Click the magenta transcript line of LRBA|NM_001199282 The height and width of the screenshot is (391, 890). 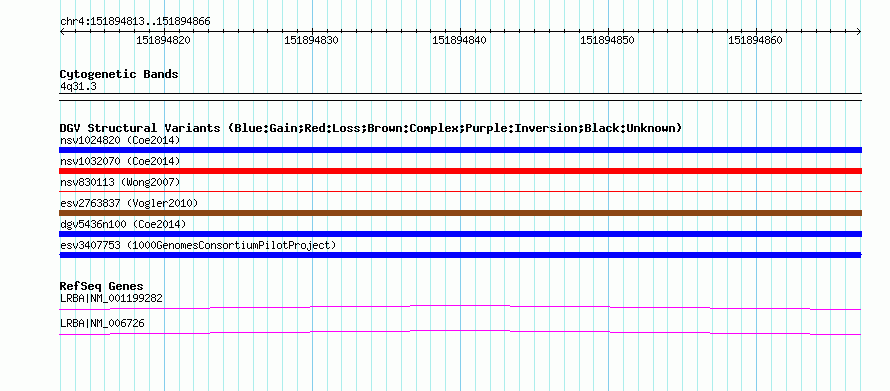coord(460,307)
